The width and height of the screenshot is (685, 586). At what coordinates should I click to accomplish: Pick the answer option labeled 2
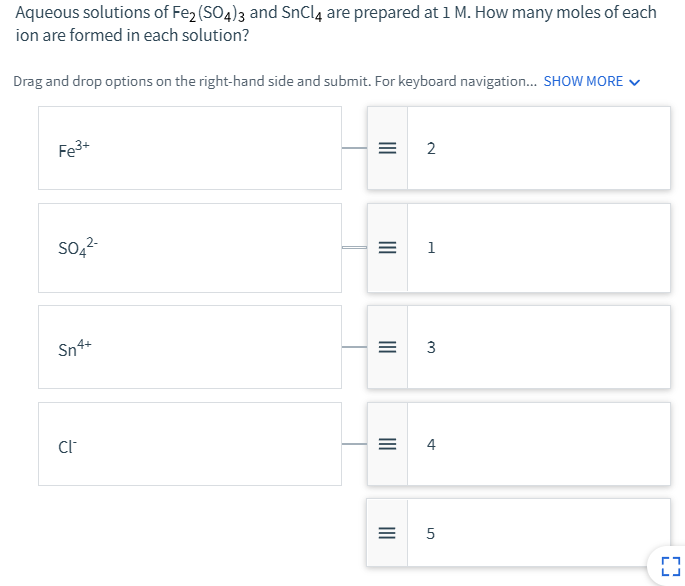(538, 149)
